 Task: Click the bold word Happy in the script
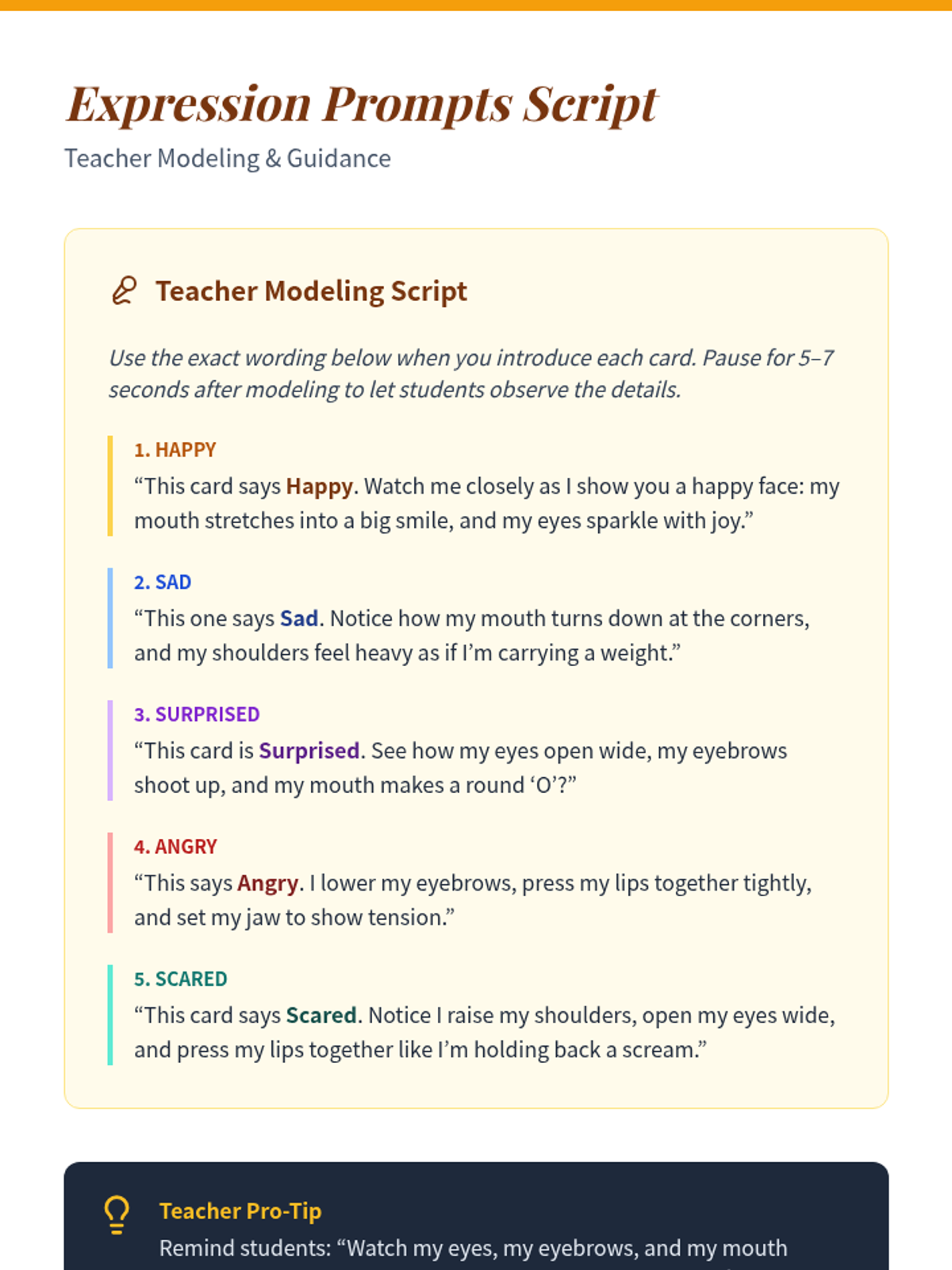[319, 487]
